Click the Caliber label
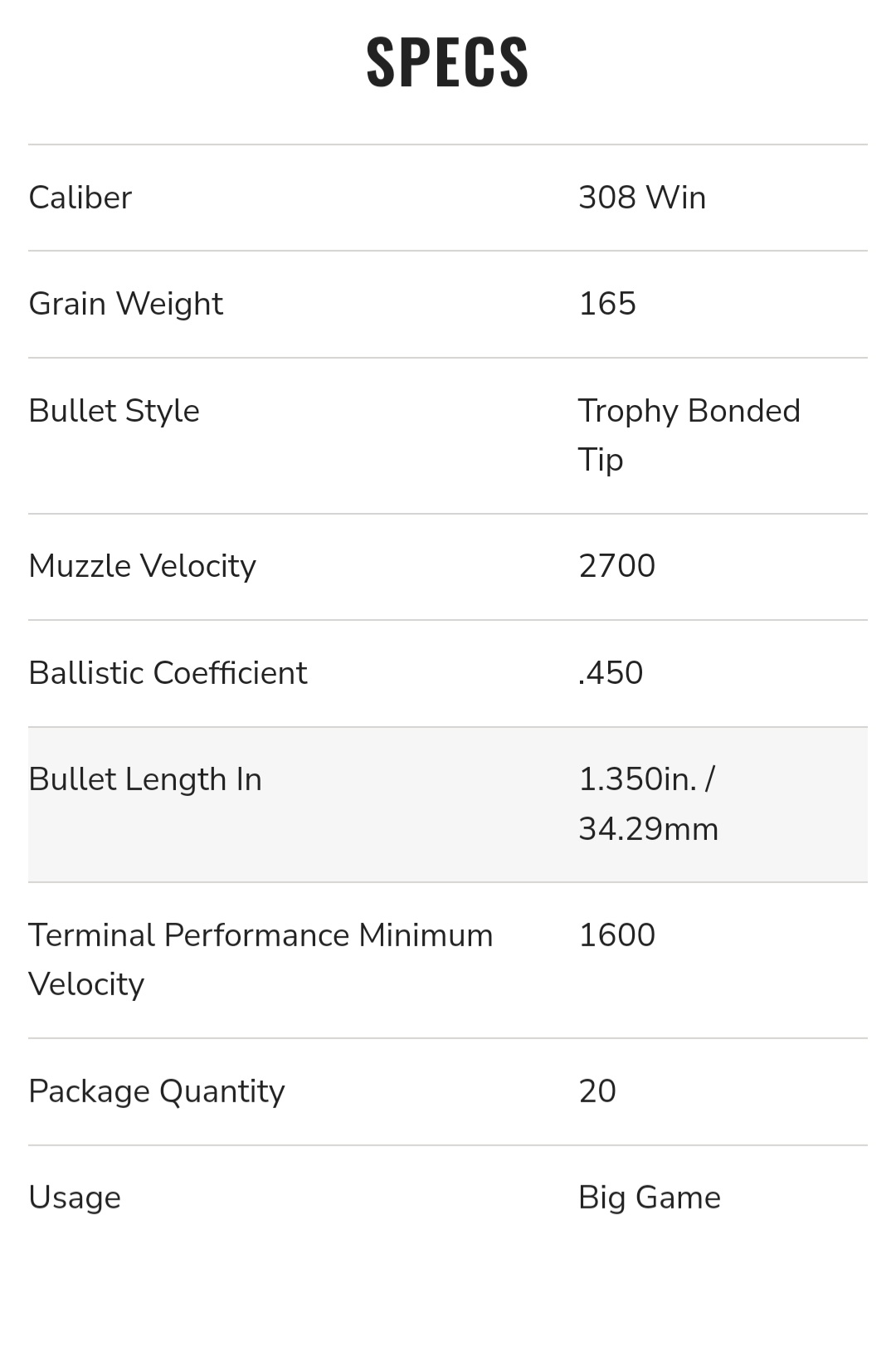This screenshot has height=1362, width=896. tap(80, 198)
